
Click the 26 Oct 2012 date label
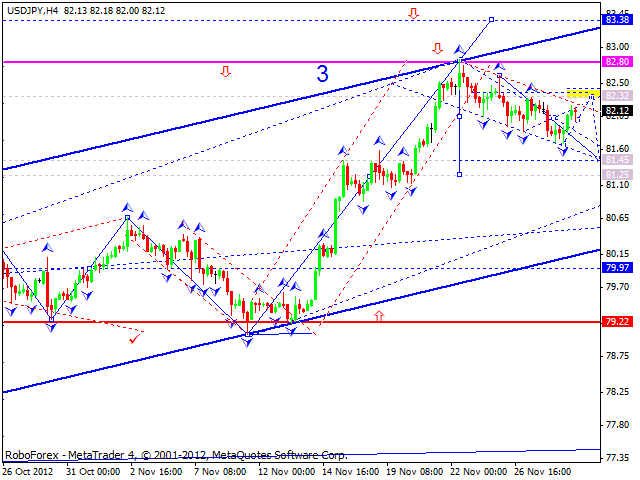point(28,472)
